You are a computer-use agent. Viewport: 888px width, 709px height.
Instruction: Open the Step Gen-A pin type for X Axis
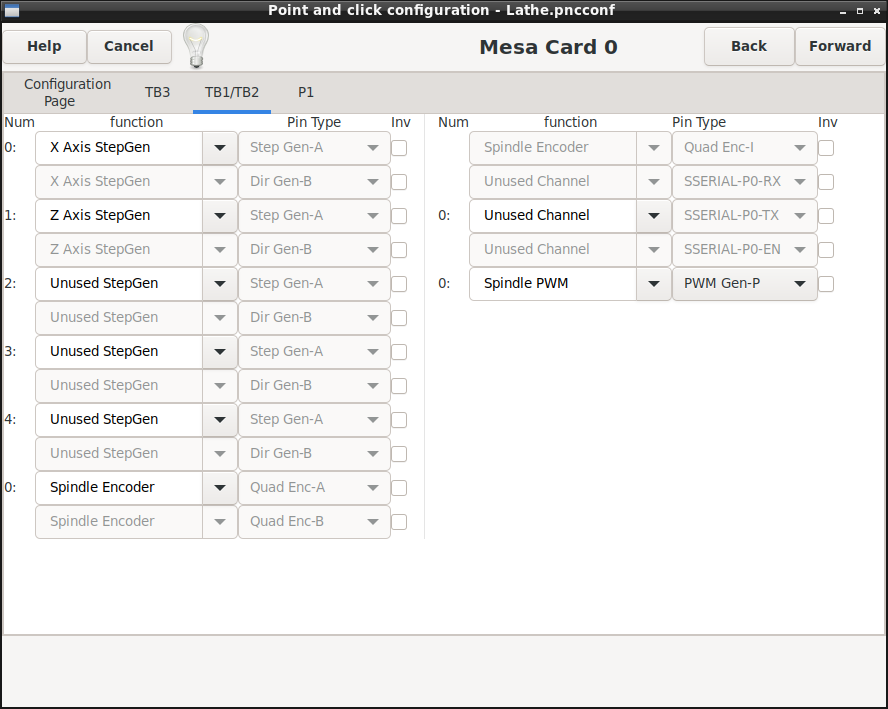[x=314, y=148]
